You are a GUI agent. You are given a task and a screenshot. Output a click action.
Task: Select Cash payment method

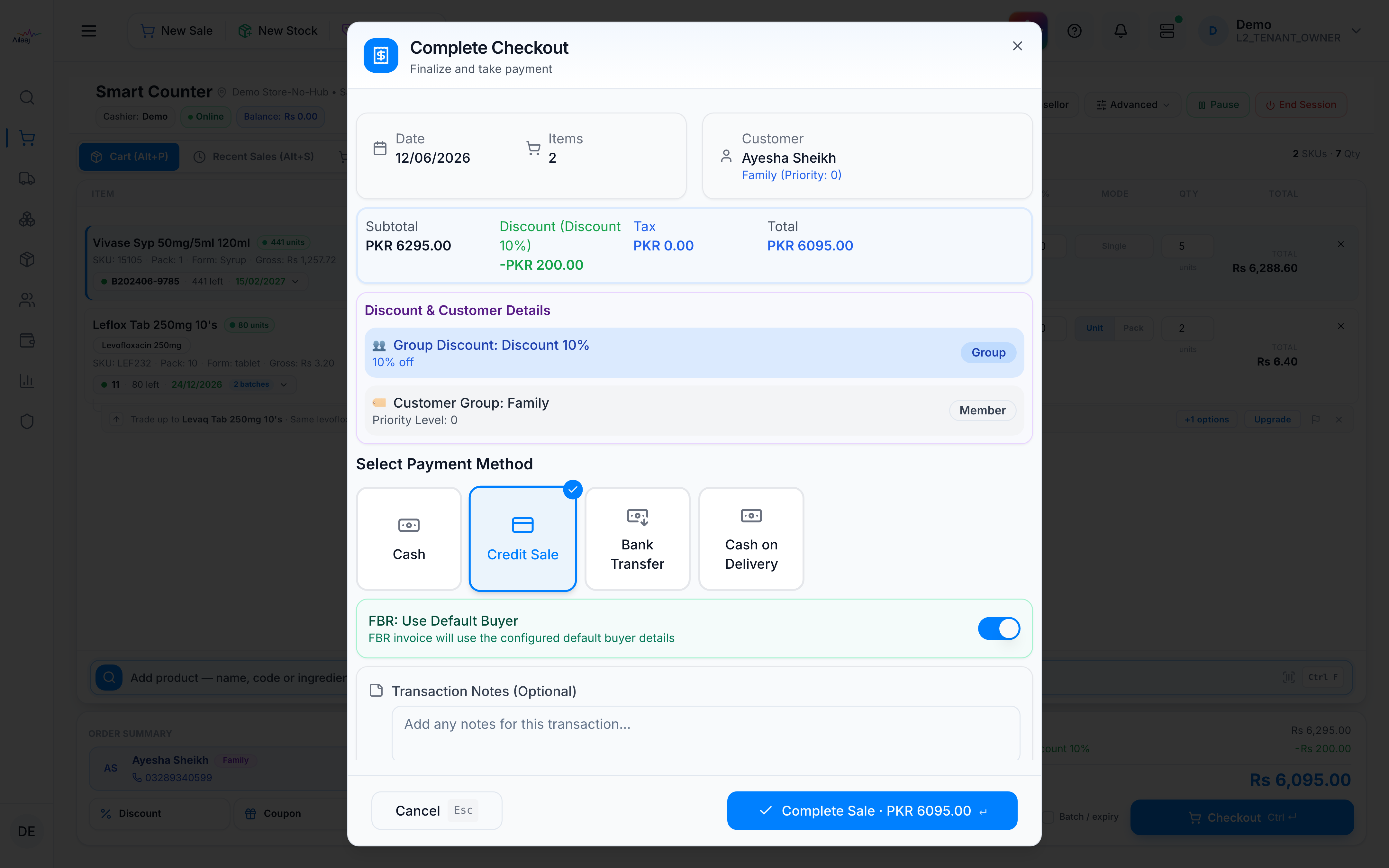409,538
